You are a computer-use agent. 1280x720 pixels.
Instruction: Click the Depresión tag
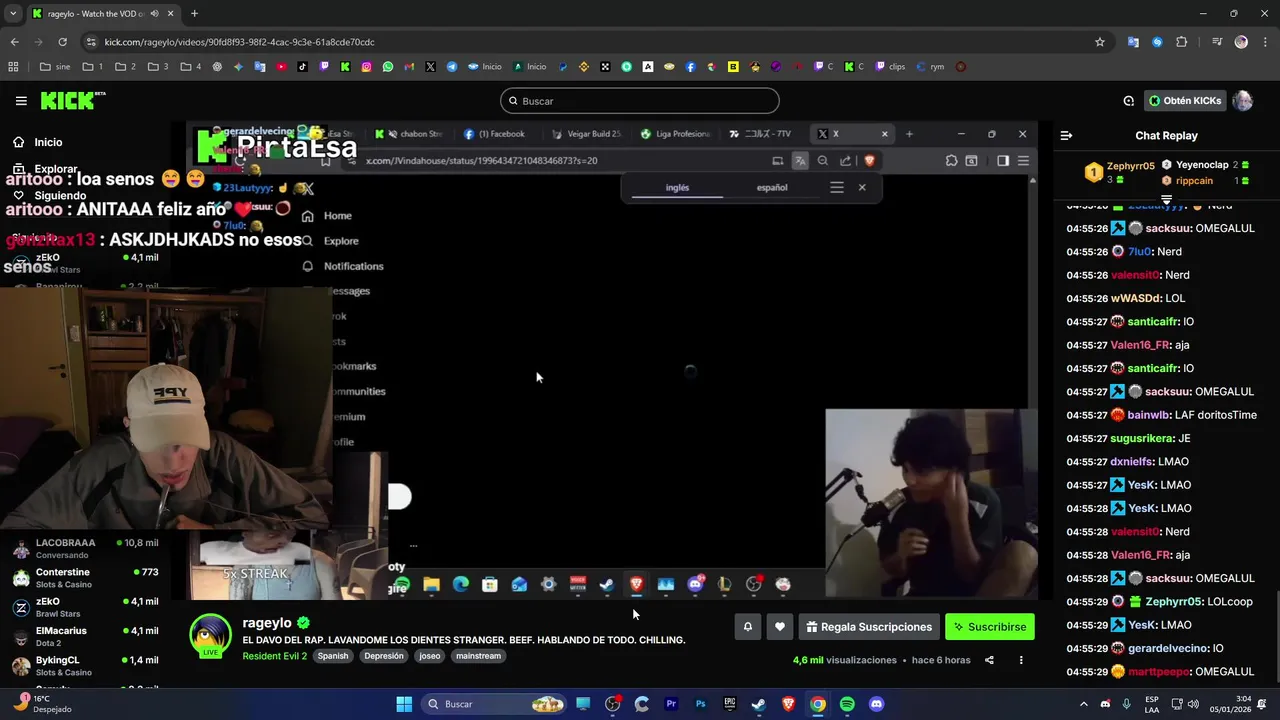click(x=384, y=656)
